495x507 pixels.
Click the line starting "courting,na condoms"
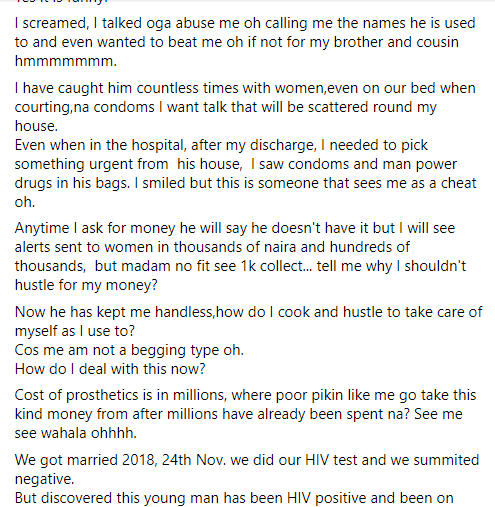coord(225,107)
